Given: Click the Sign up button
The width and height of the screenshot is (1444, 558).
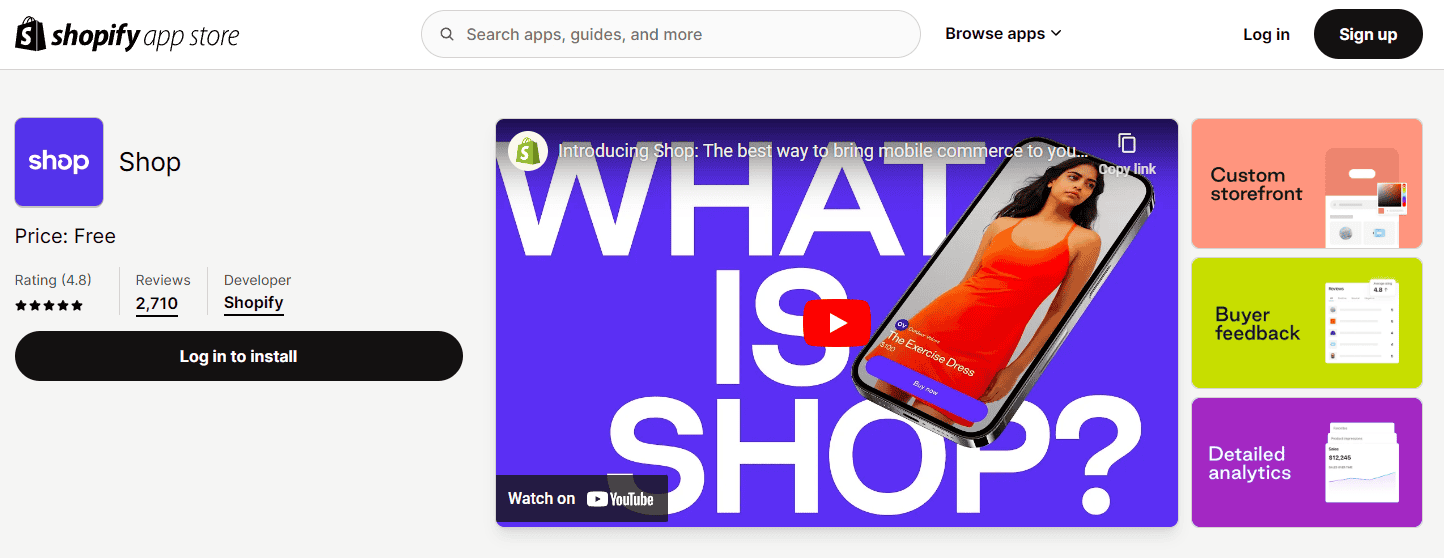Looking at the screenshot, I should click(1368, 34).
